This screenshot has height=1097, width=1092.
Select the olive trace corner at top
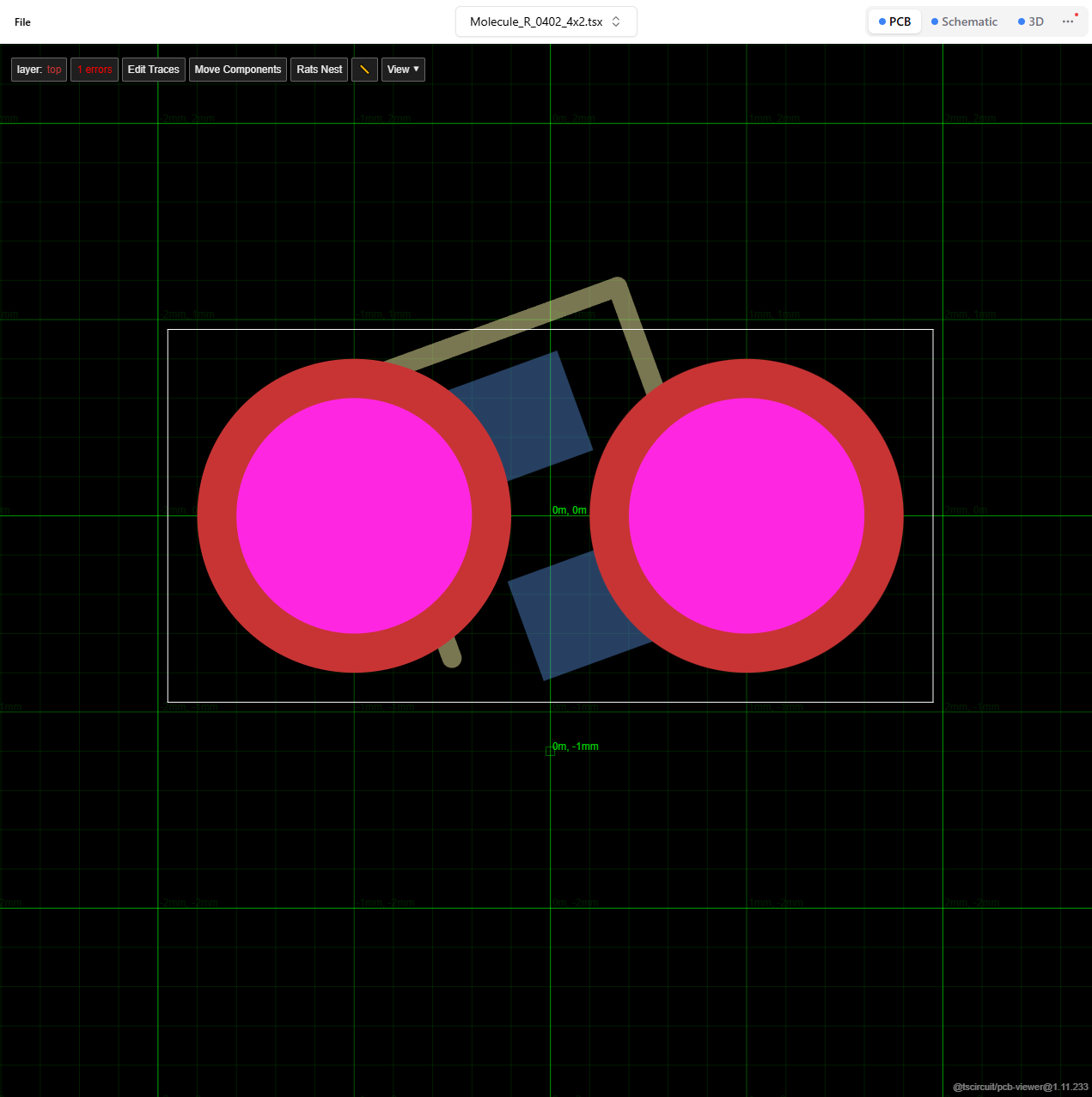[617, 288]
